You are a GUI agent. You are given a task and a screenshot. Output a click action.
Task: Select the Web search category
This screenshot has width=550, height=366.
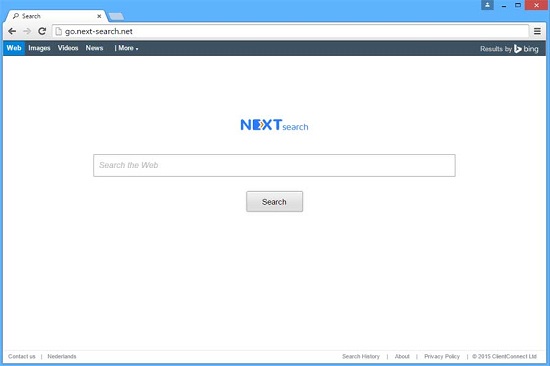[x=14, y=48]
